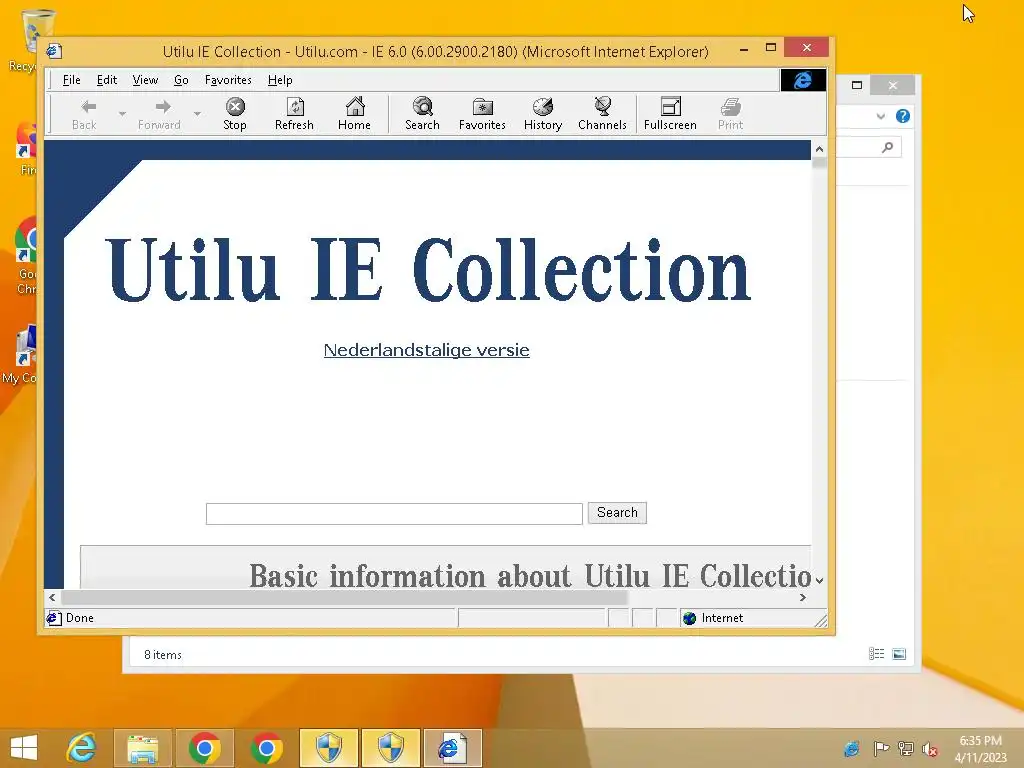Image resolution: width=1024 pixels, height=768 pixels.
Task: Open the Go menu
Action: pyautogui.click(x=181, y=80)
